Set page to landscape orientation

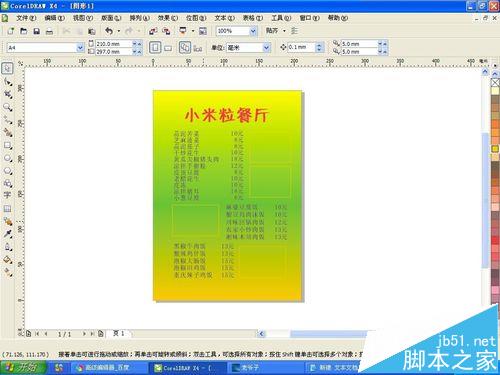coord(168,48)
